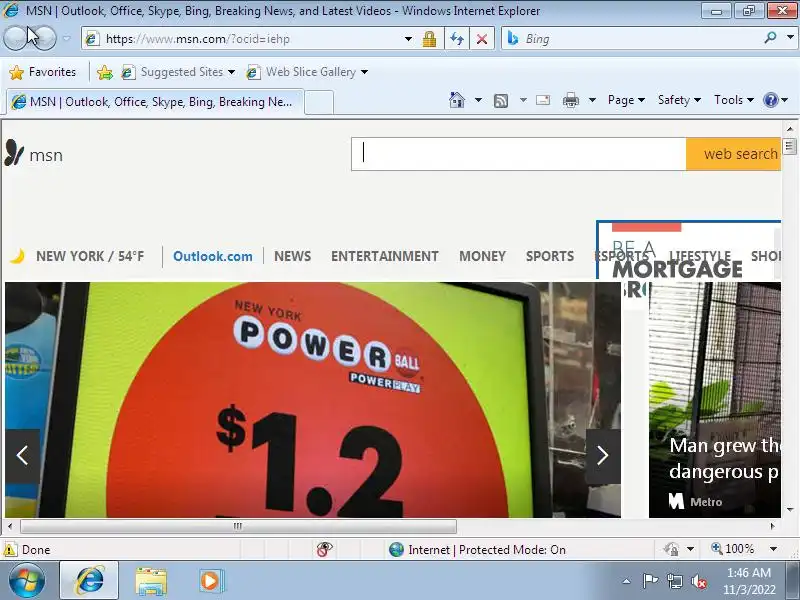The width and height of the screenshot is (800, 600).
Task: Expand the feeds dropdown arrow
Action: (x=523, y=100)
